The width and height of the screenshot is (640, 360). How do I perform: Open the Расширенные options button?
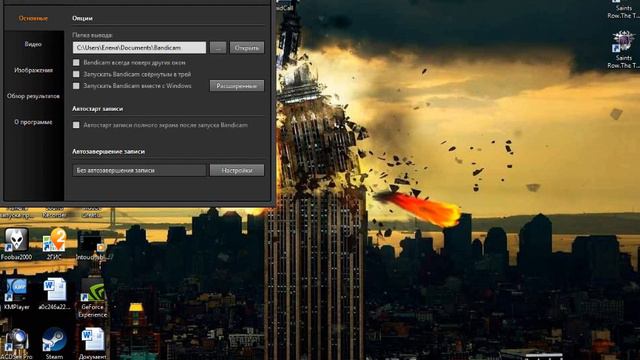click(x=237, y=86)
